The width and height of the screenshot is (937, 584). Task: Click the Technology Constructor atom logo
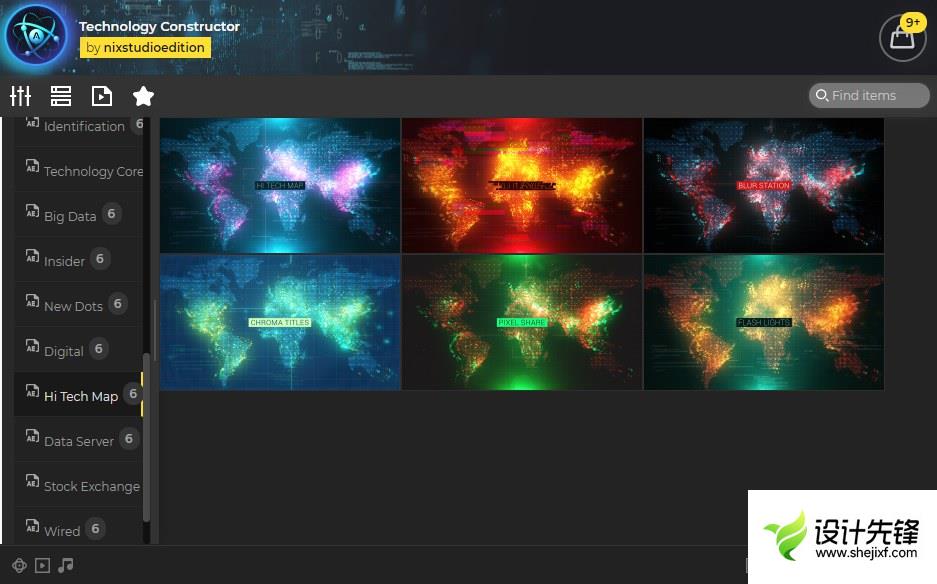tap(36, 36)
